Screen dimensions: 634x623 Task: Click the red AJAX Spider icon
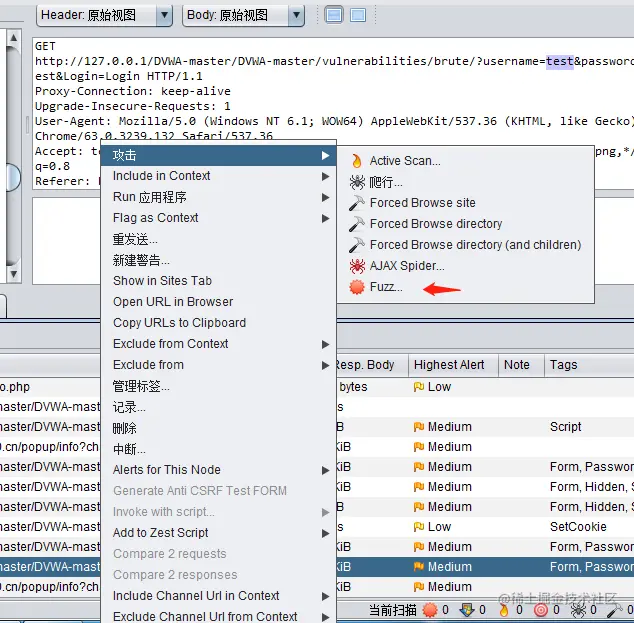[x=357, y=266]
